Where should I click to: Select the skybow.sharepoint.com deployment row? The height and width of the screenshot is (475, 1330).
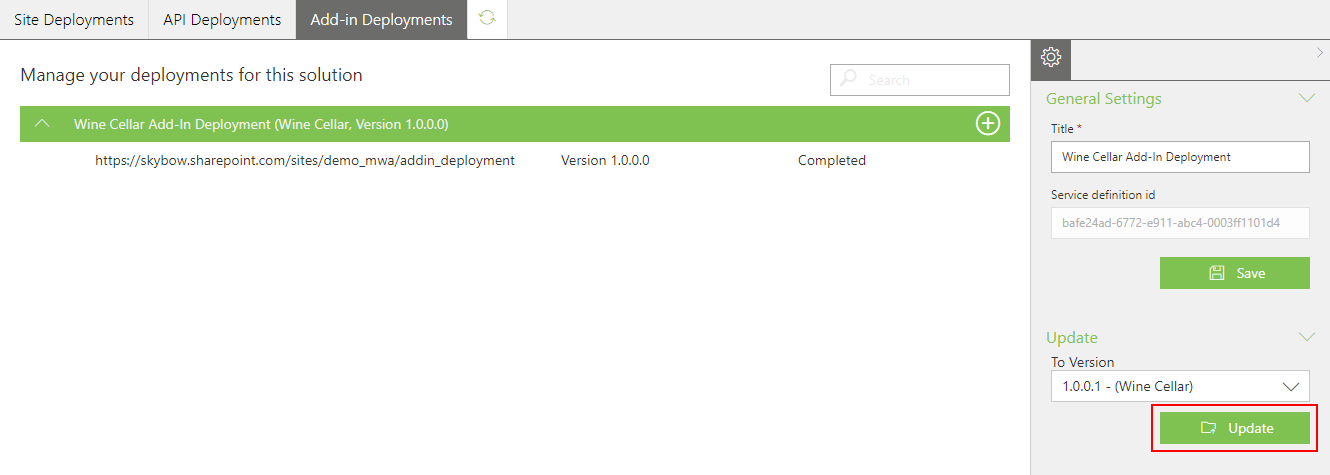(305, 160)
